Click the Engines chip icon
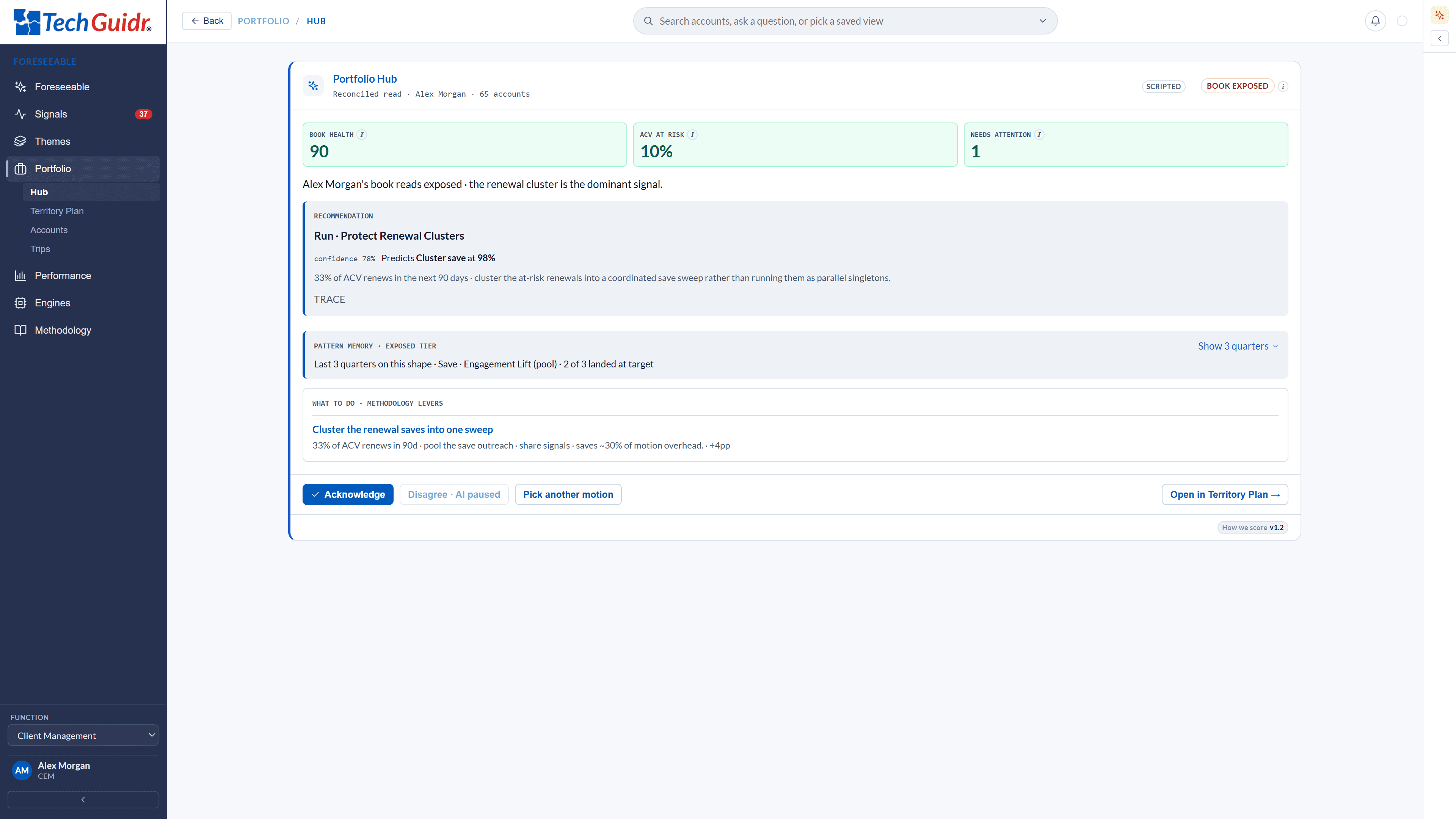Viewport: 1456px width, 819px height. click(20, 303)
